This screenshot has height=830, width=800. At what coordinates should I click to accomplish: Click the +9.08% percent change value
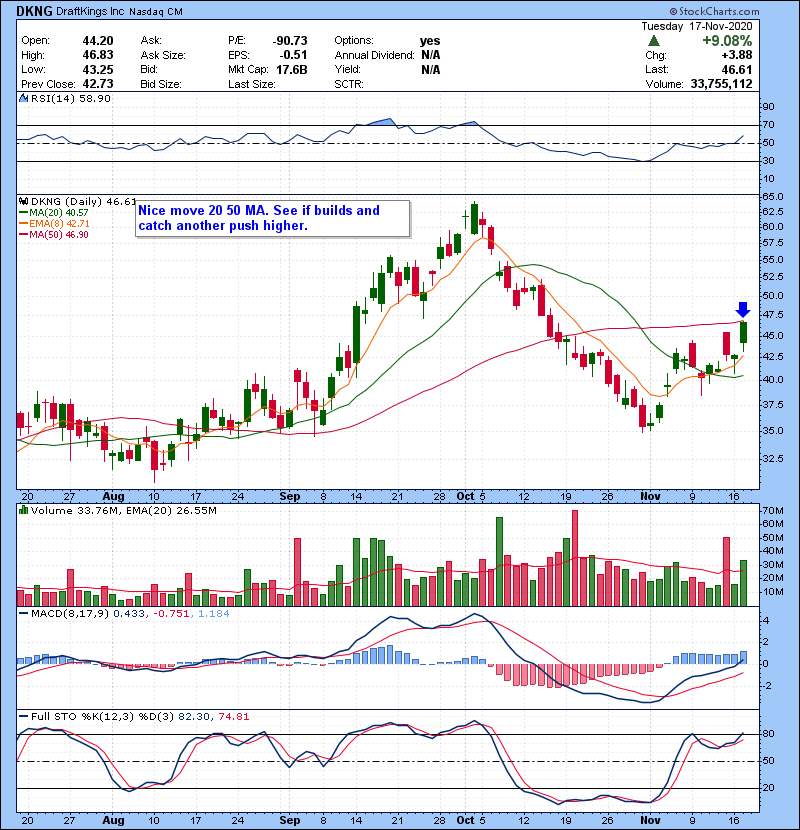click(727, 41)
